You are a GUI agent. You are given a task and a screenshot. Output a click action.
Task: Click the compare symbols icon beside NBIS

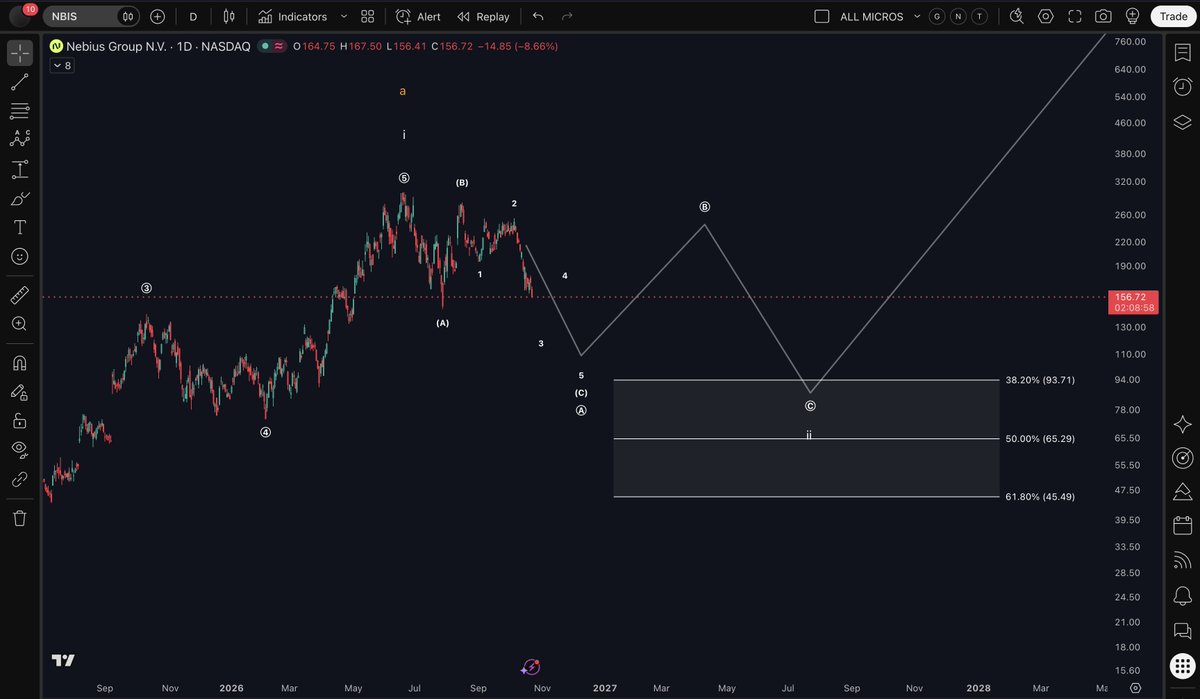click(128, 16)
